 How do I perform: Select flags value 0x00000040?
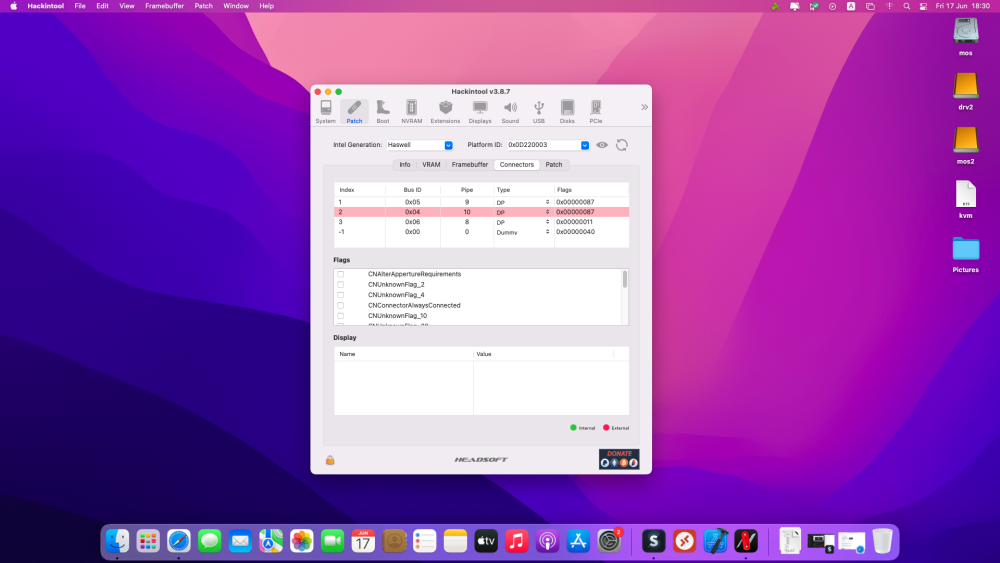pyautogui.click(x=575, y=232)
